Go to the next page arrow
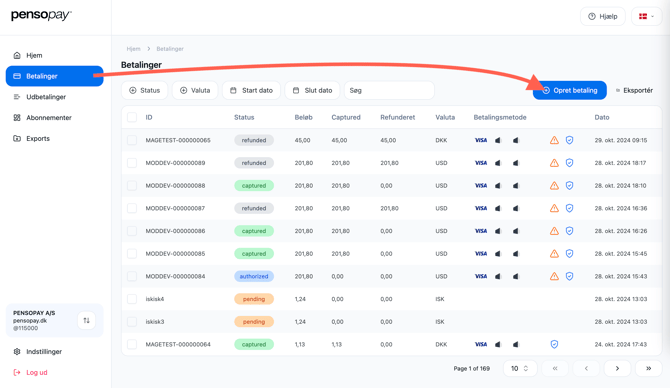670x388 pixels. pos(617,368)
